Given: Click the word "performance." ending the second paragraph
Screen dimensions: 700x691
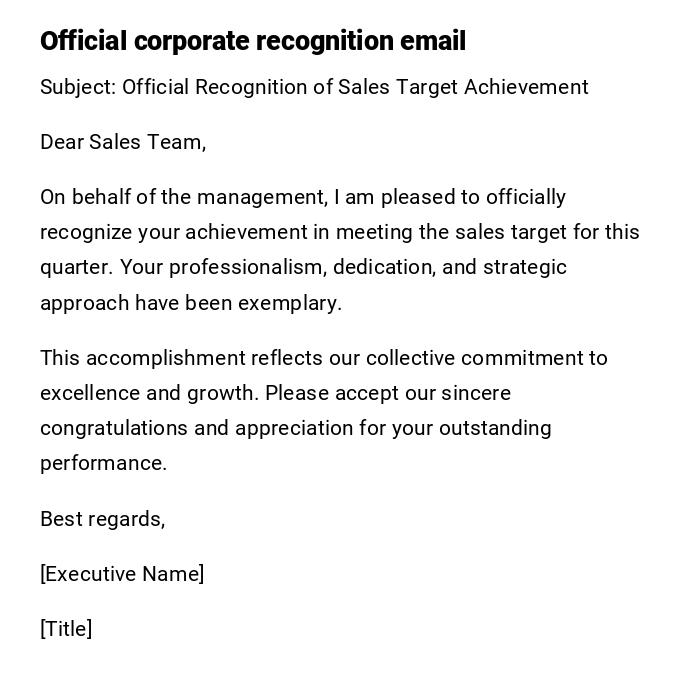Looking at the screenshot, I should [103, 463].
